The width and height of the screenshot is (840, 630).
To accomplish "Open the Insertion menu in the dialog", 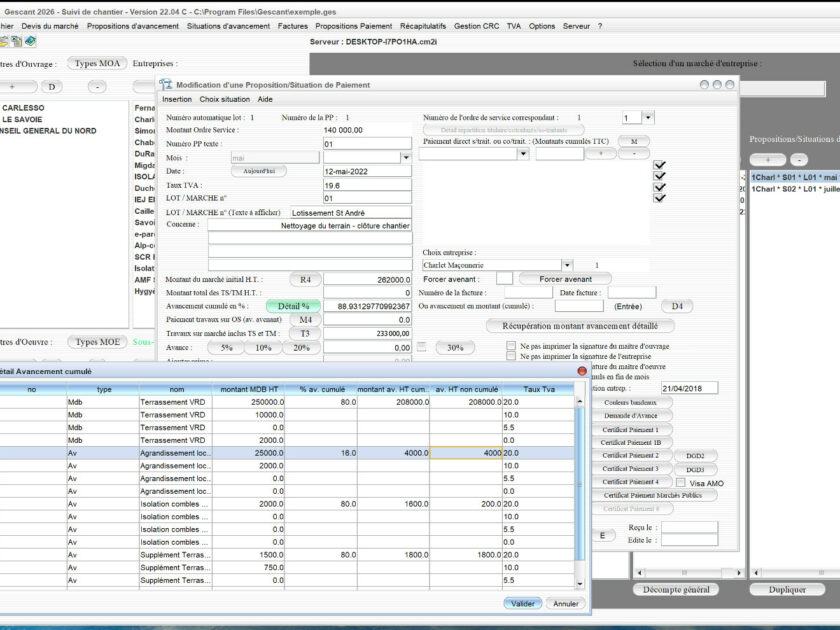I will pos(177,100).
